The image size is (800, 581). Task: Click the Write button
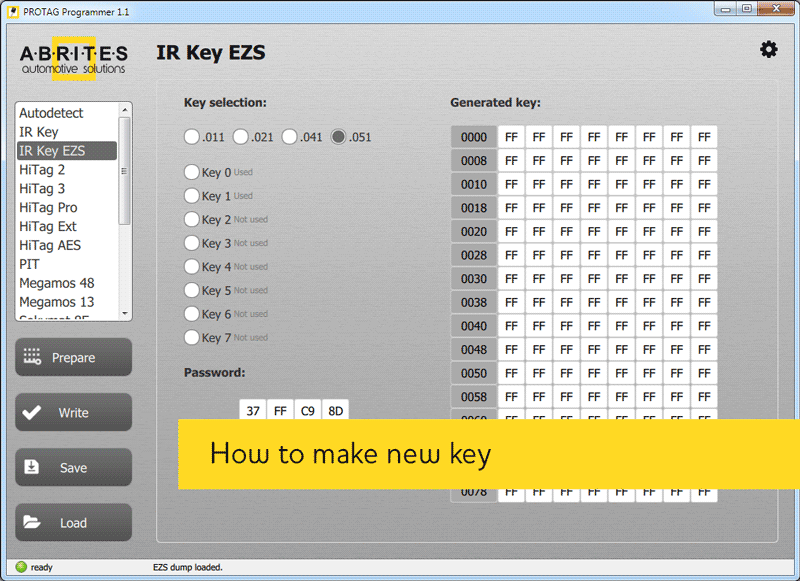click(x=73, y=412)
